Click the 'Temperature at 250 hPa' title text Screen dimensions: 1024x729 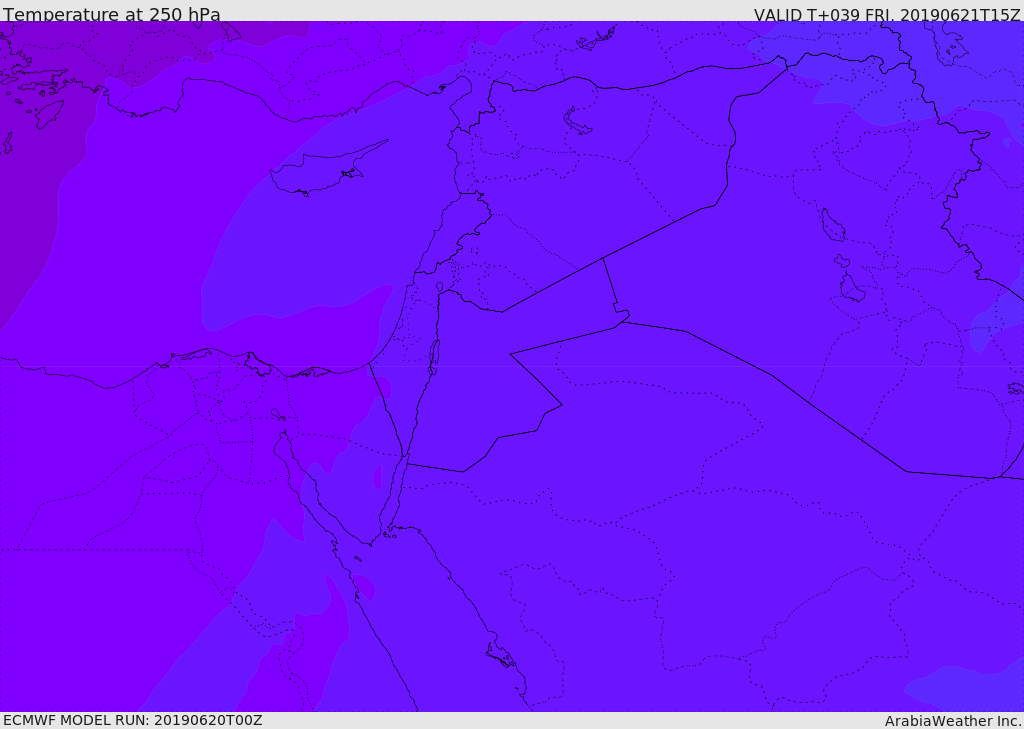[x=112, y=14]
